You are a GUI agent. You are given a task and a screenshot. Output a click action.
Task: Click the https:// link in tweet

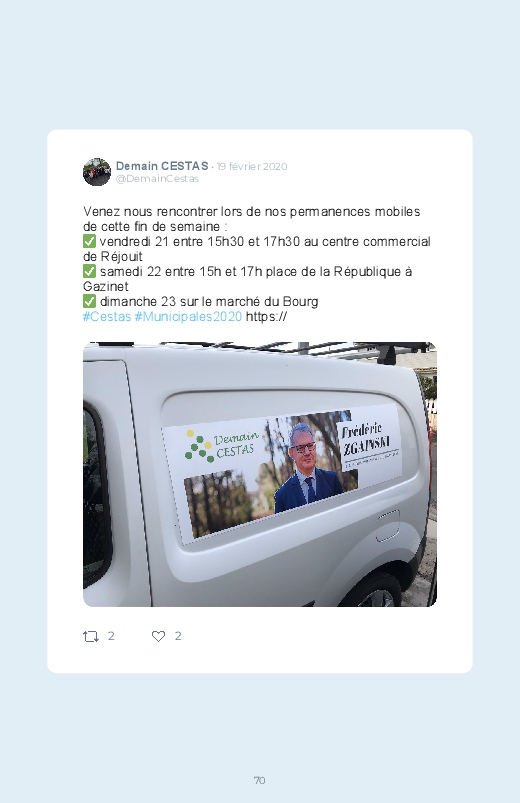point(266,316)
